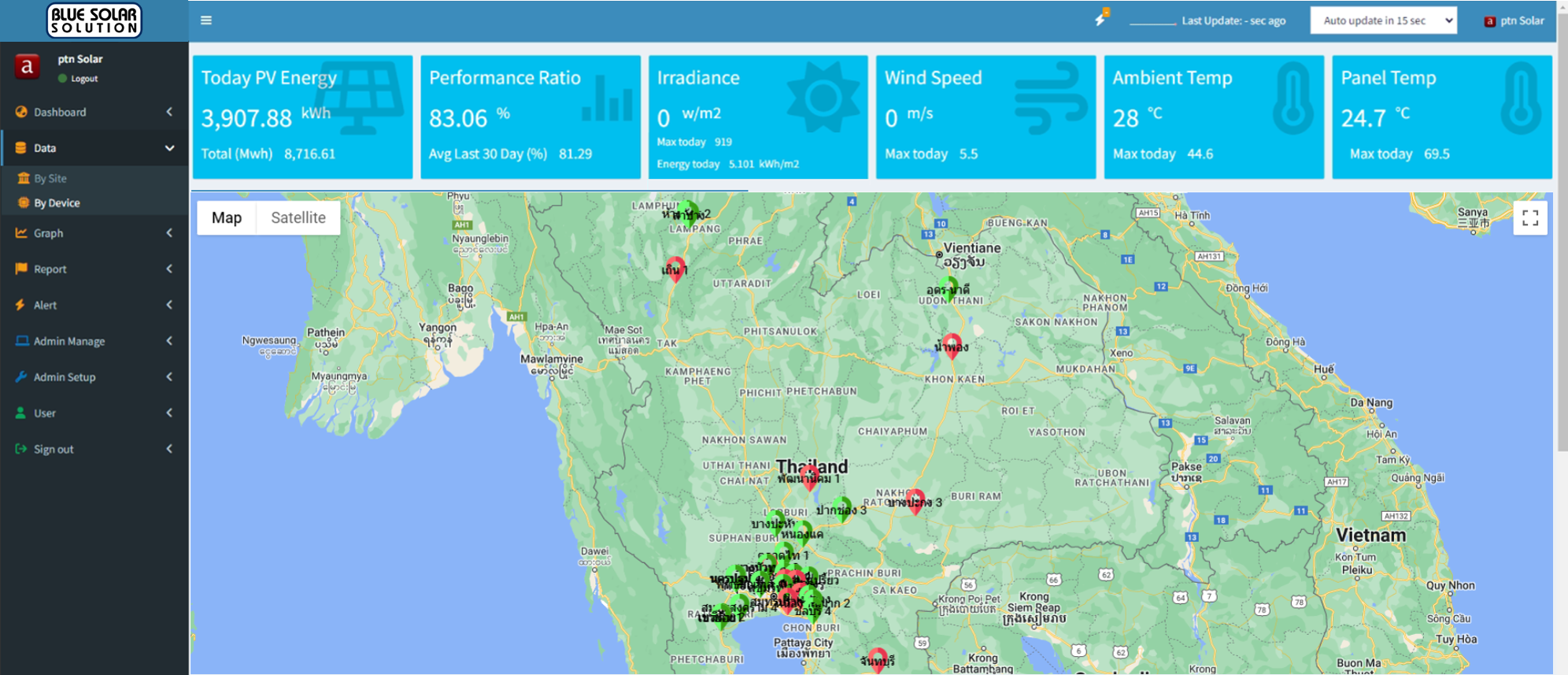Click the Report flag icon
The height and width of the screenshot is (675, 1568).
(x=21, y=269)
